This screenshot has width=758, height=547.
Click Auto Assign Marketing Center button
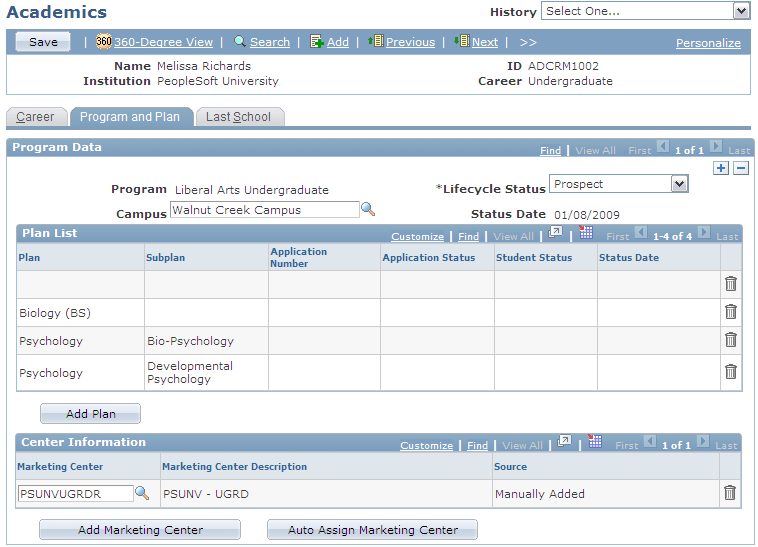point(372,530)
